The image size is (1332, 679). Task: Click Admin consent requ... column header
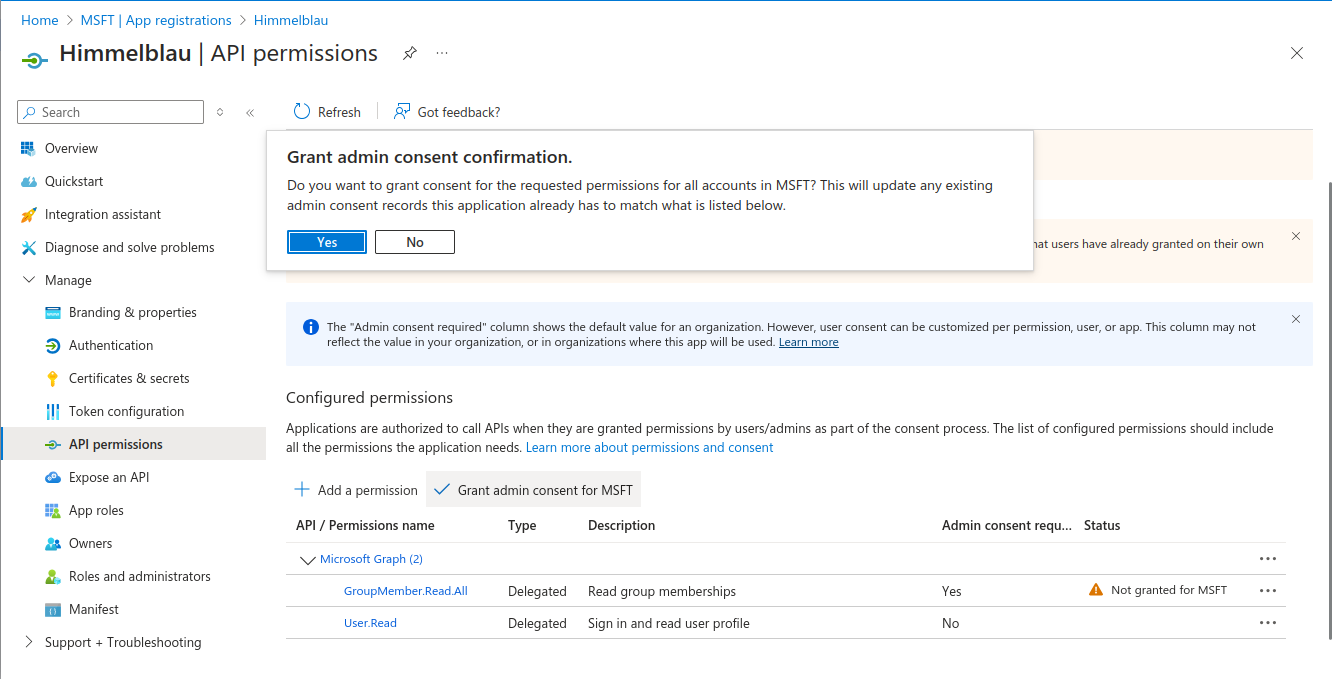click(1007, 525)
